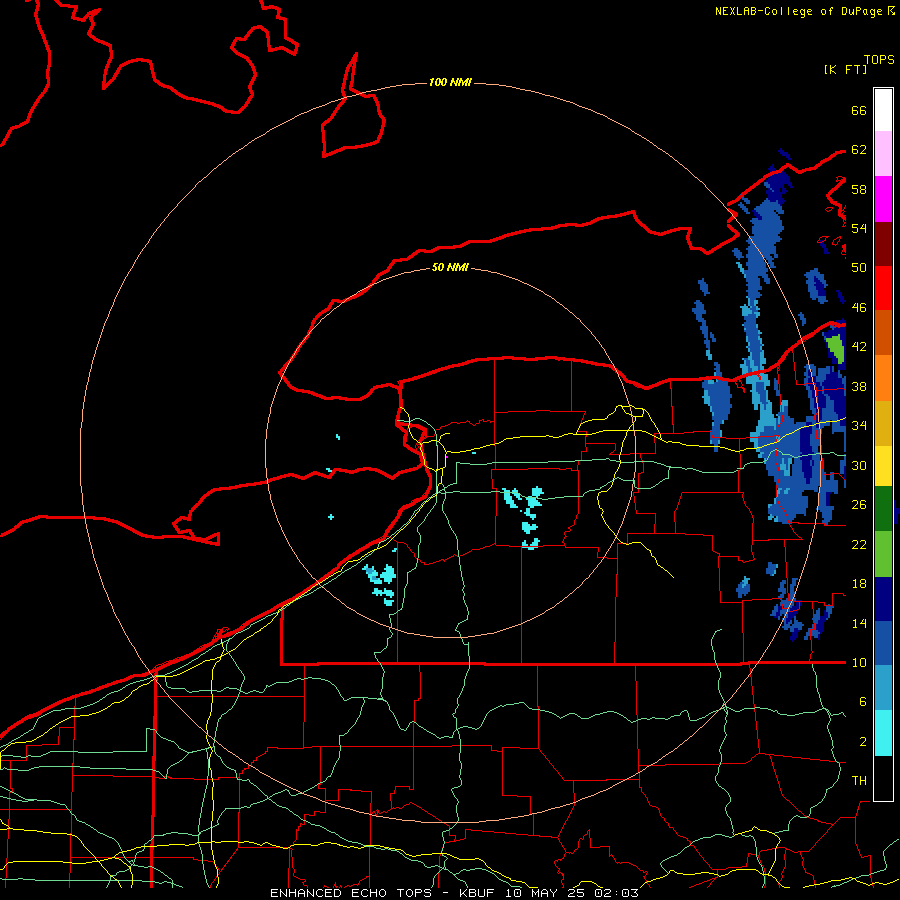Click the legend value 14
The height and width of the screenshot is (900, 900).
859,623
